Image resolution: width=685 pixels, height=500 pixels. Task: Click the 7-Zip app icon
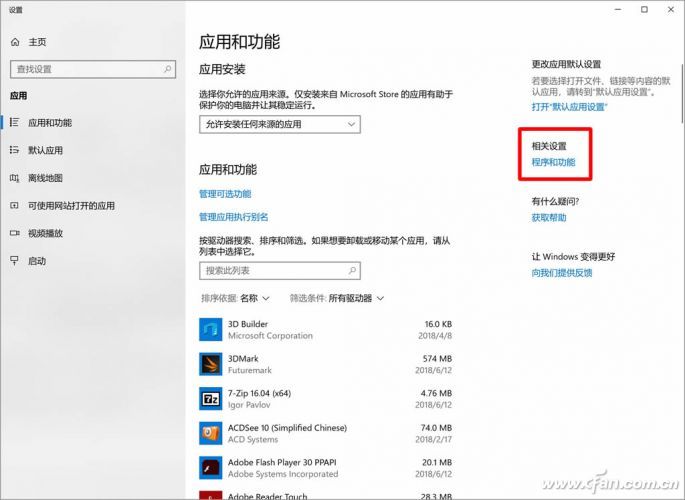(211, 399)
